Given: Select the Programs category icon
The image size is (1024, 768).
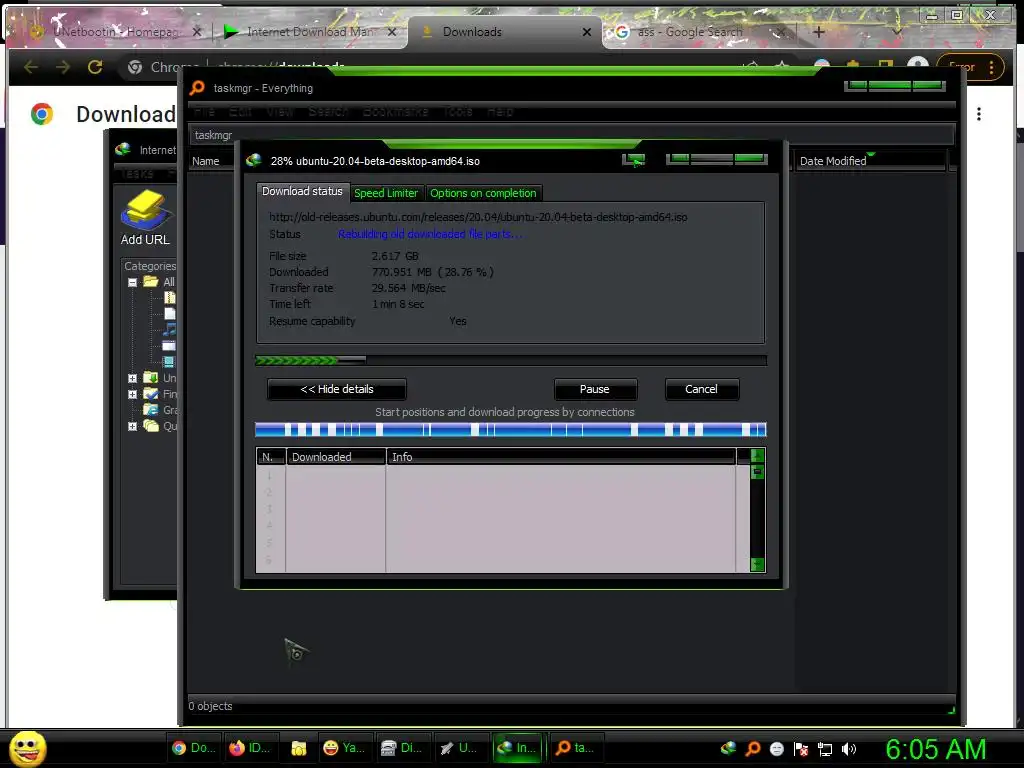Looking at the screenshot, I should (x=170, y=345).
